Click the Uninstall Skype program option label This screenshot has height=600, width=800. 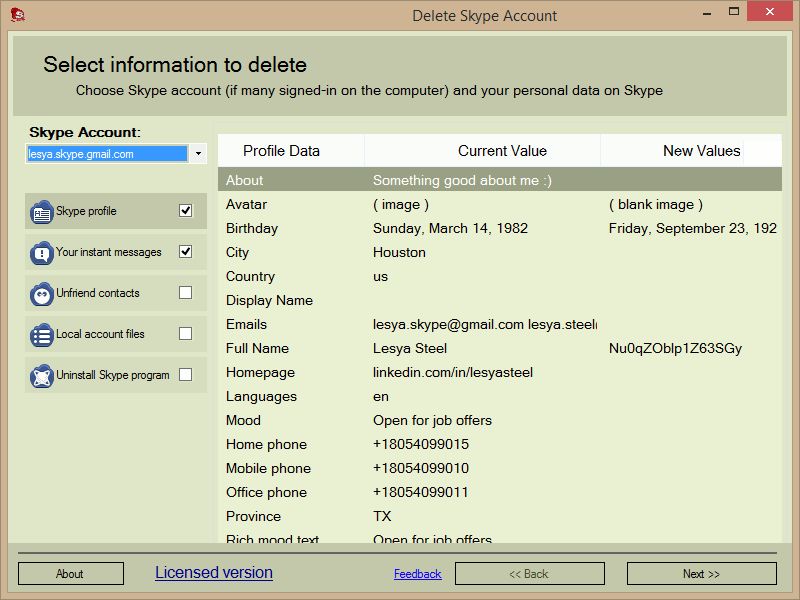click(x=113, y=375)
